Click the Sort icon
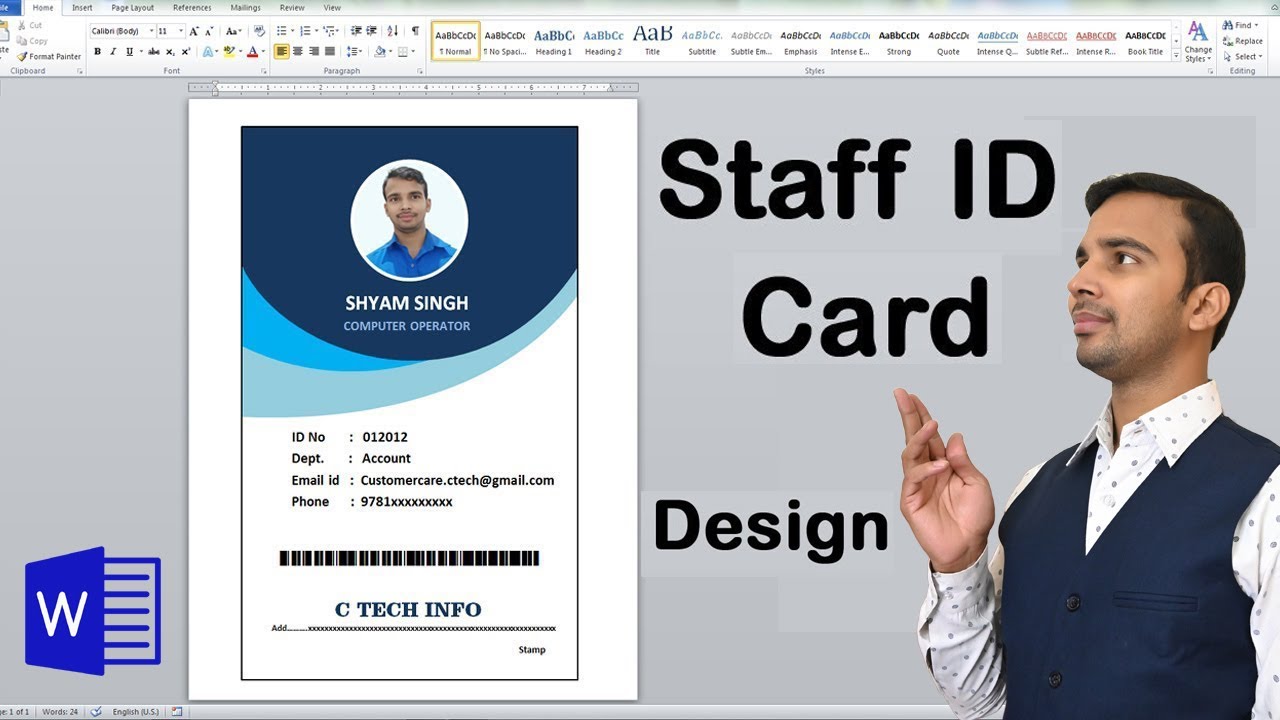Image resolution: width=1280 pixels, height=720 pixels. (393, 31)
